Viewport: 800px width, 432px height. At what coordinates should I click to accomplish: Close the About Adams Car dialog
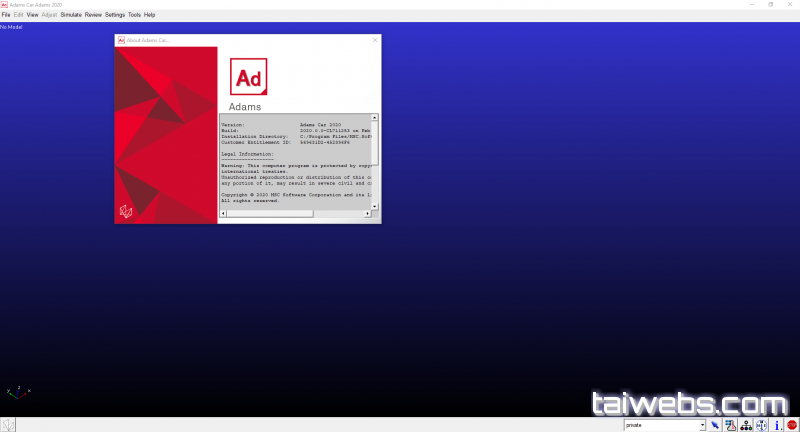[x=375, y=40]
